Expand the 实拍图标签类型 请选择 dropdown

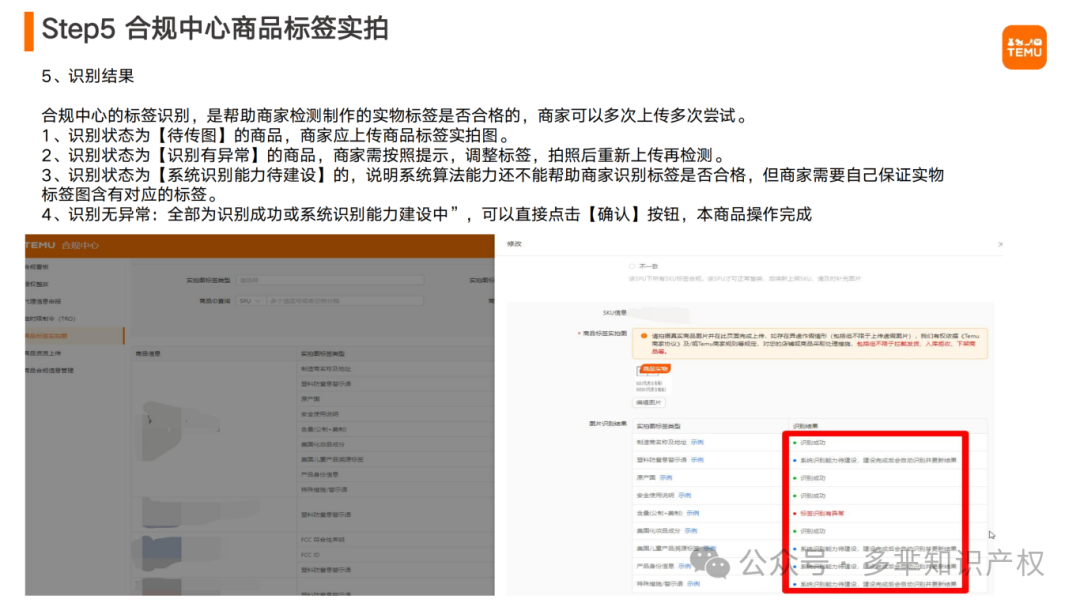click(x=330, y=280)
